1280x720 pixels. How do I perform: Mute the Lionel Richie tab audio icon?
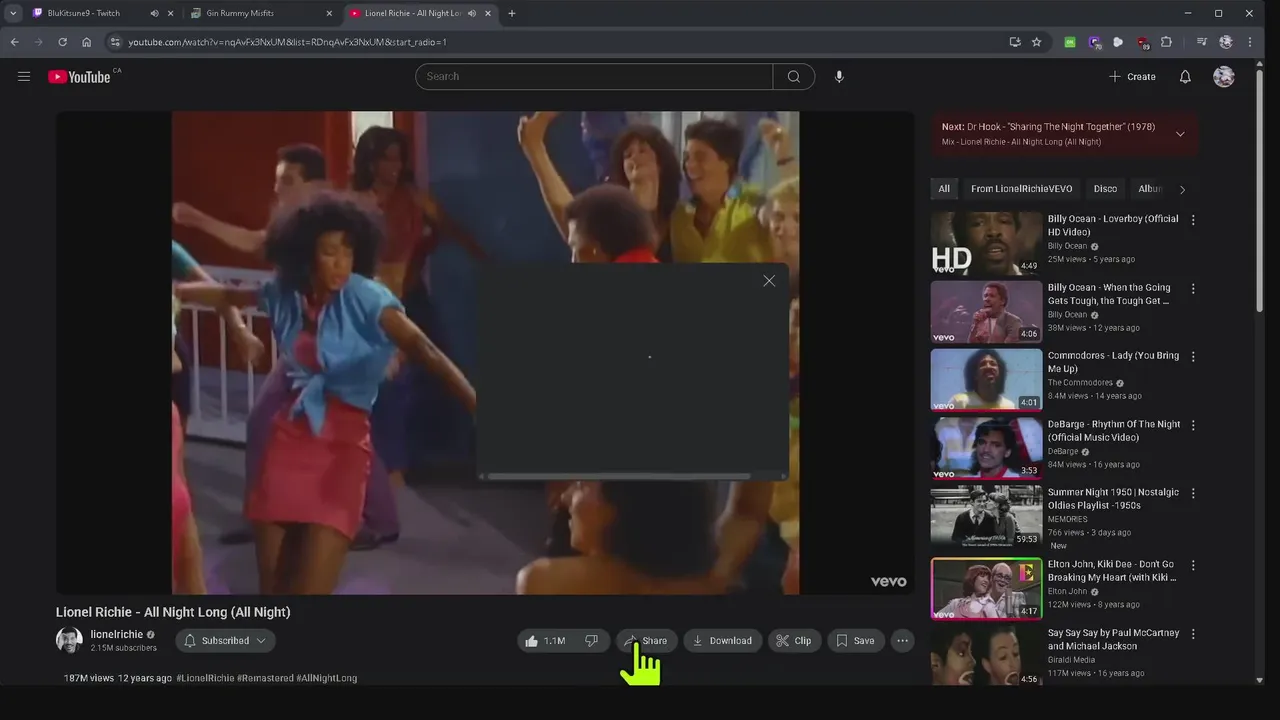point(472,13)
